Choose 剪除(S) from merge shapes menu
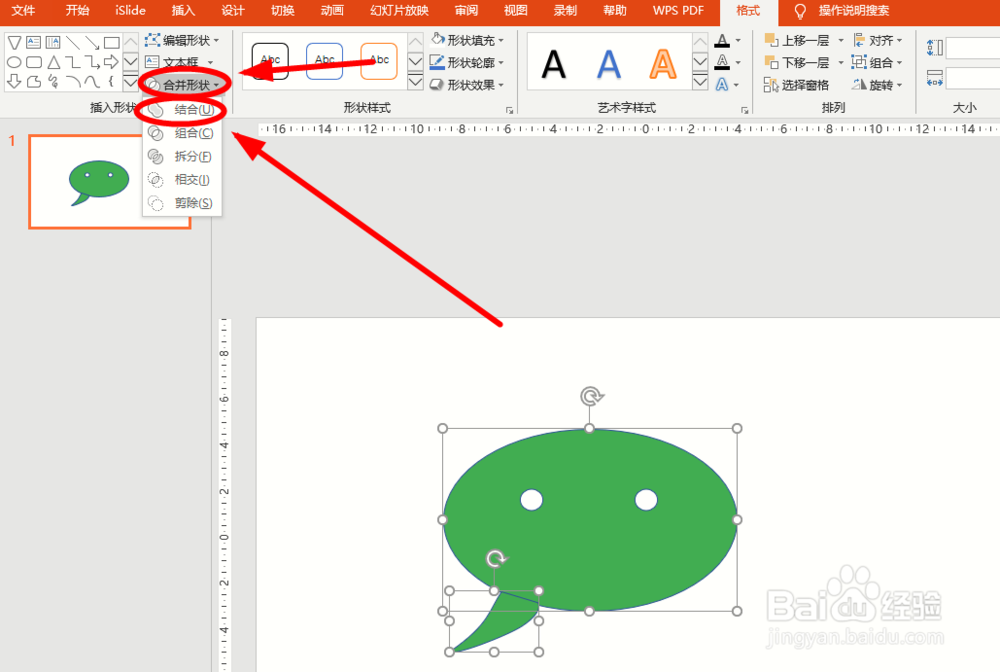Viewport: 1000px width, 672px height. (x=182, y=203)
